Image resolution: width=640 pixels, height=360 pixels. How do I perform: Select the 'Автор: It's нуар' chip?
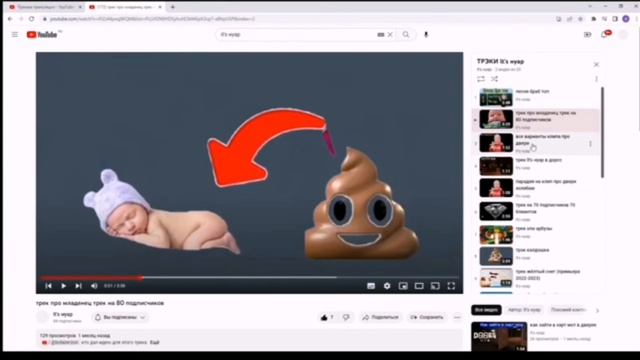524,310
